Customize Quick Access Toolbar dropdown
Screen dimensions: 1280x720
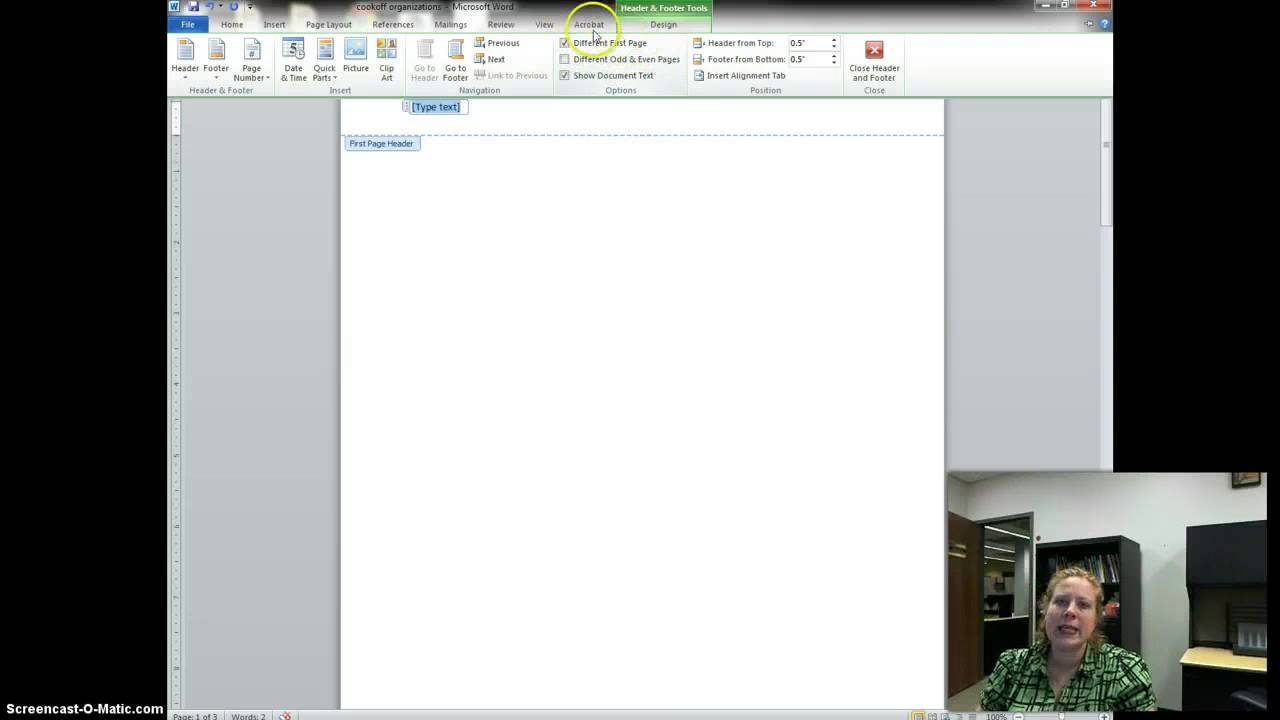[250, 7]
